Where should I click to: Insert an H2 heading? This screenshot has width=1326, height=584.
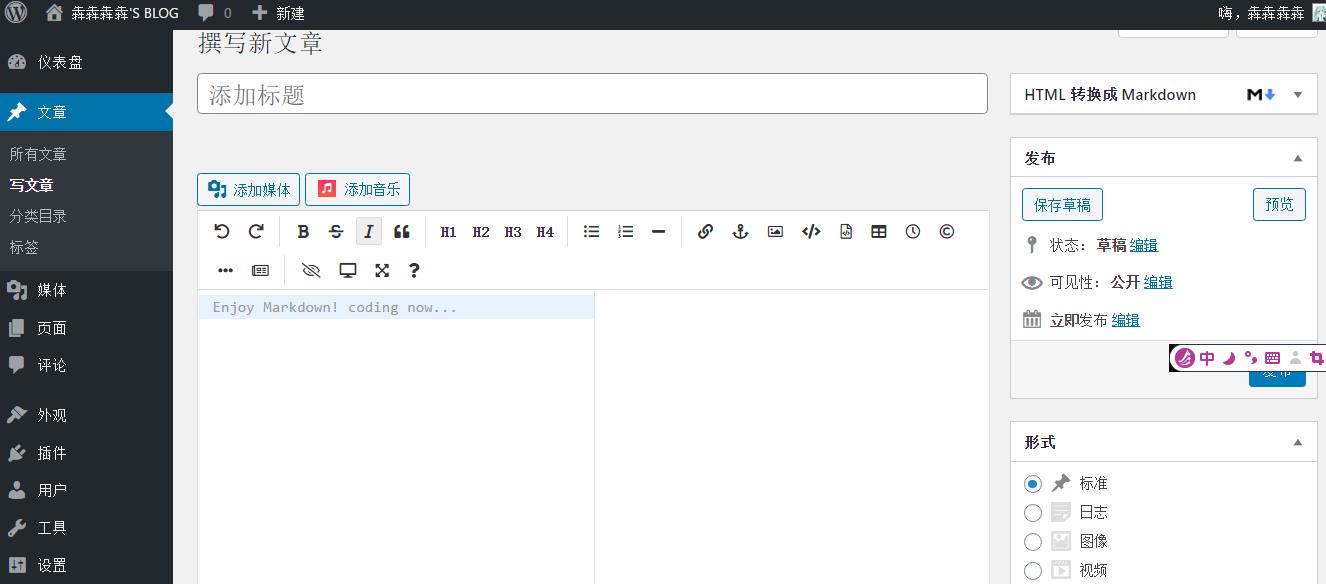[x=481, y=231]
